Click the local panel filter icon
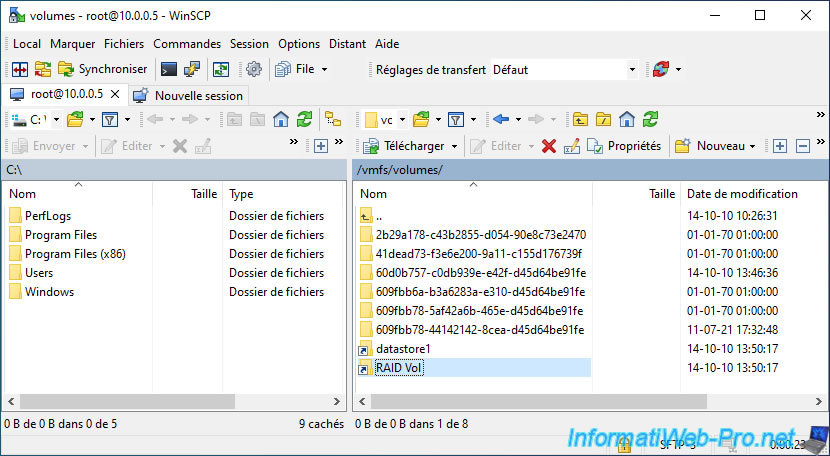Screen dimensions: 830x456 (110, 120)
